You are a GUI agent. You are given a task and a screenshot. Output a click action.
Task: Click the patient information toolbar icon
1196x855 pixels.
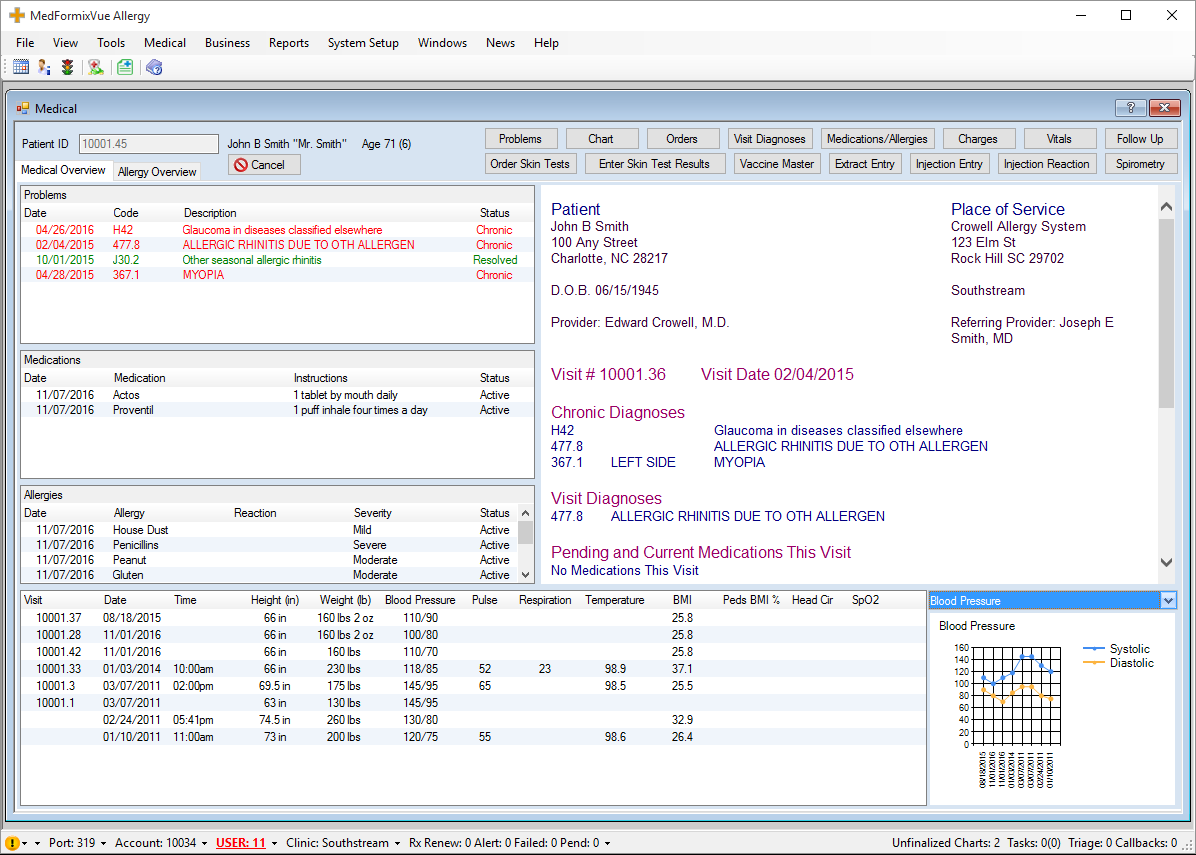pos(44,68)
